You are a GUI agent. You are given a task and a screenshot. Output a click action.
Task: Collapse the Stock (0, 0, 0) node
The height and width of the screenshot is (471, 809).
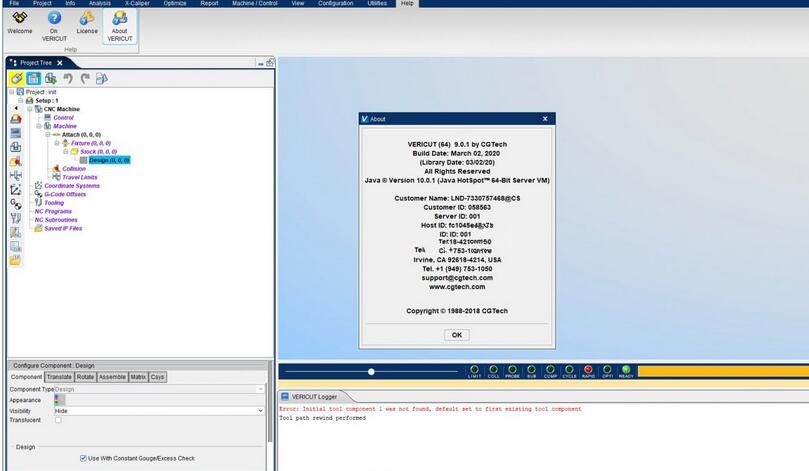point(66,152)
